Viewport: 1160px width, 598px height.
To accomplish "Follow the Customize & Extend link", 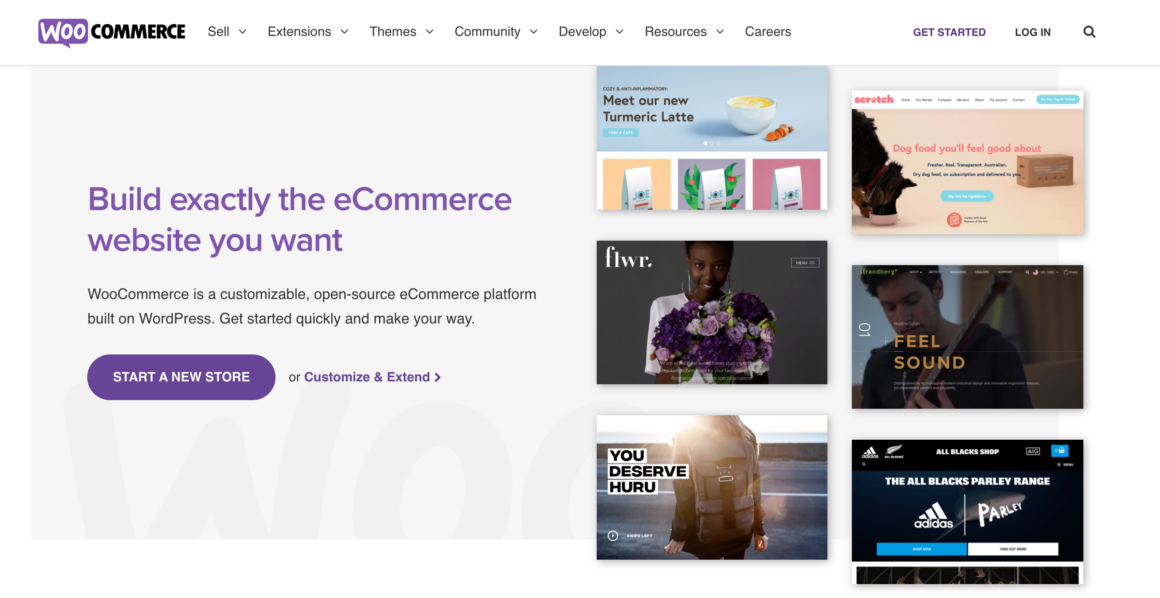I will [x=372, y=377].
